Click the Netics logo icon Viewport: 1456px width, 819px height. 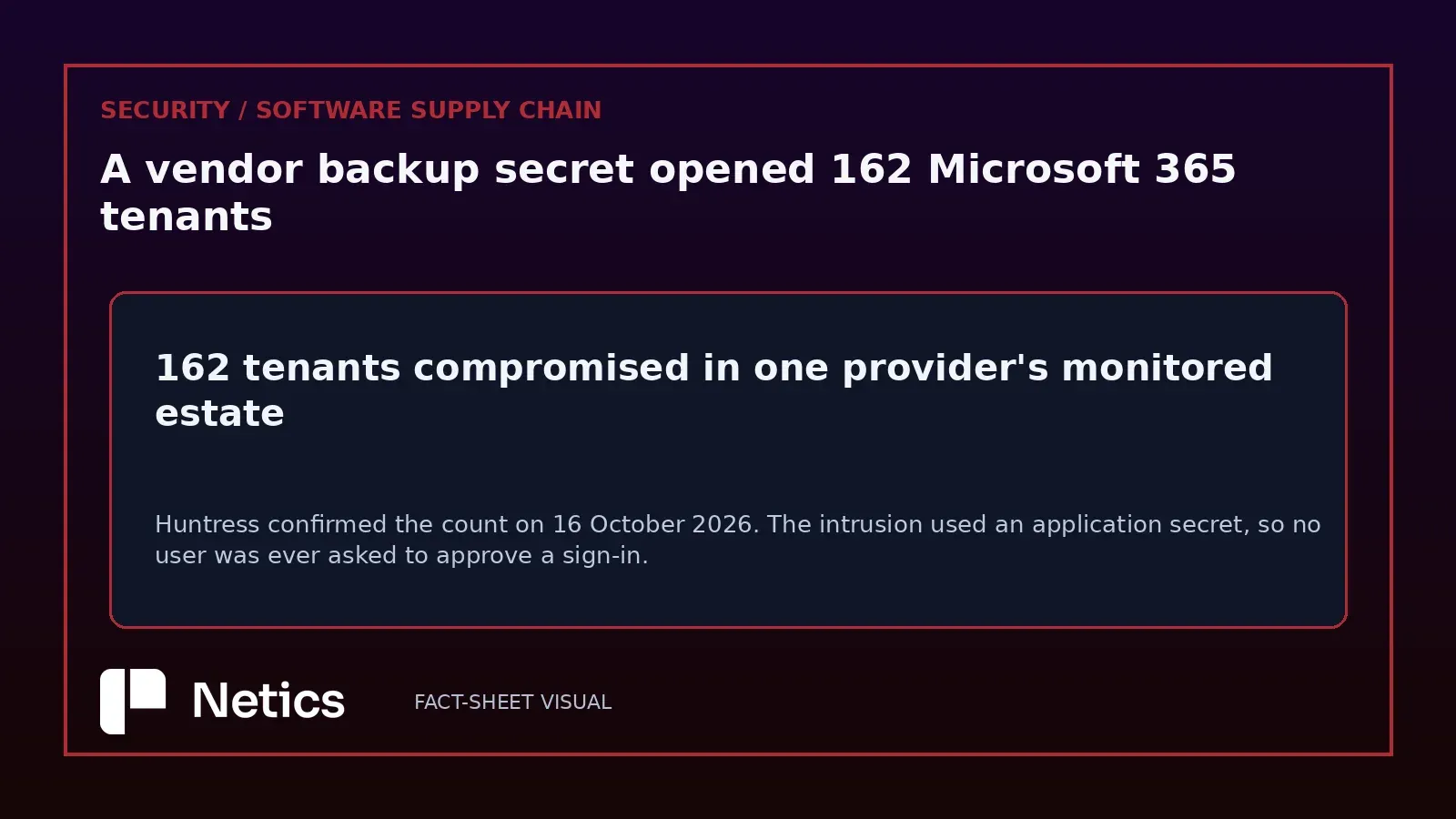tap(133, 702)
